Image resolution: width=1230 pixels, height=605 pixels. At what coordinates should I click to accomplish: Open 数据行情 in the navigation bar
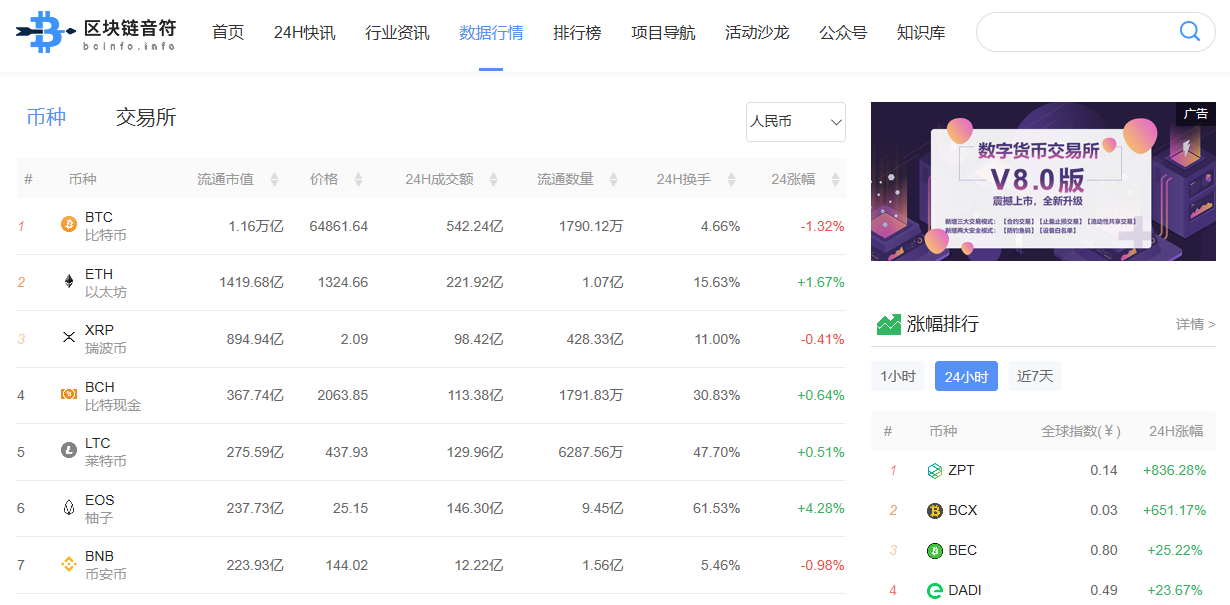coord(491,33)
